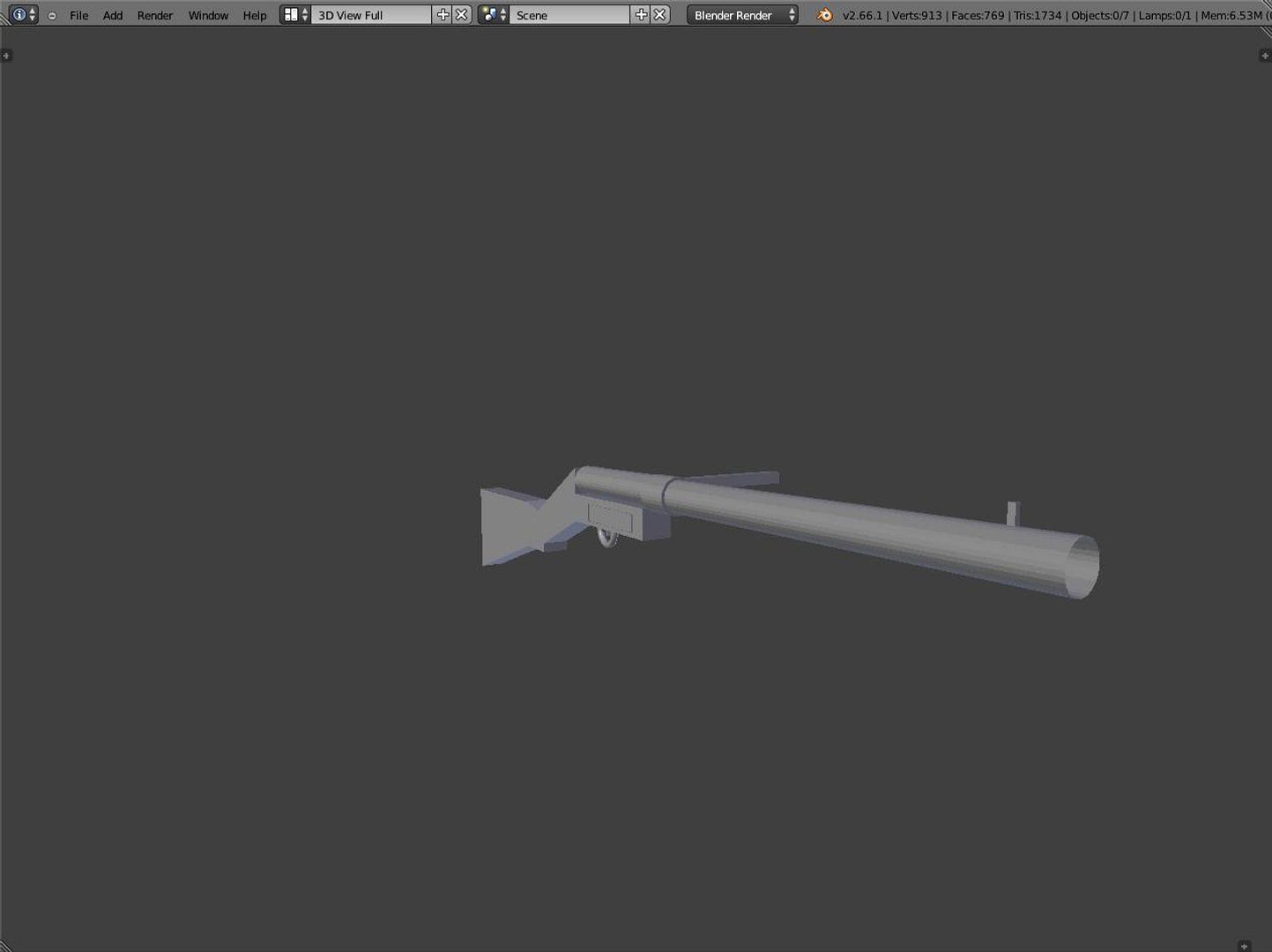Click the Verts:913 statistic
This screenshot has height=952, width=1272.
[917, 15]
